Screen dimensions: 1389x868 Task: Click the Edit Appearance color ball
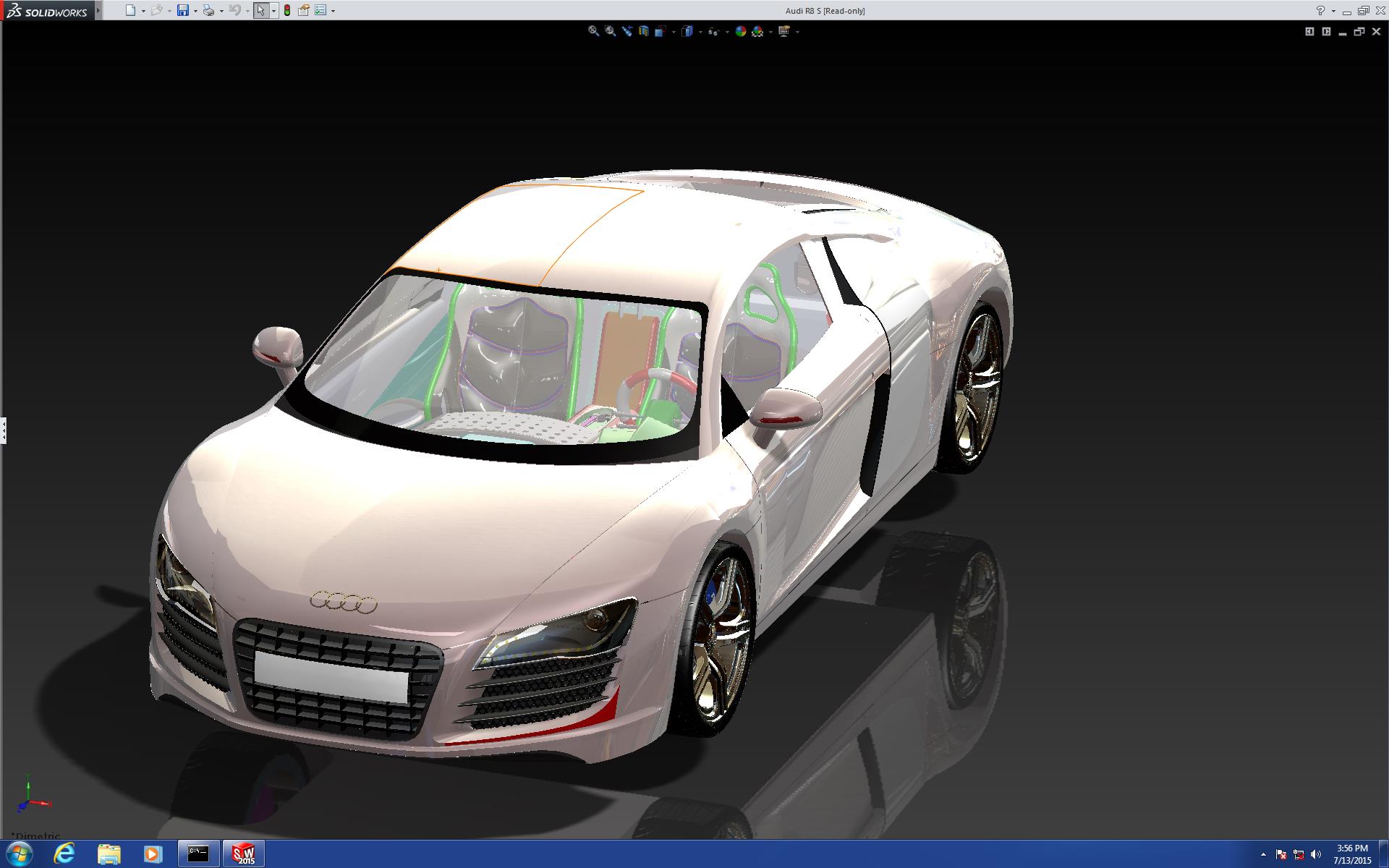(740, 31)
